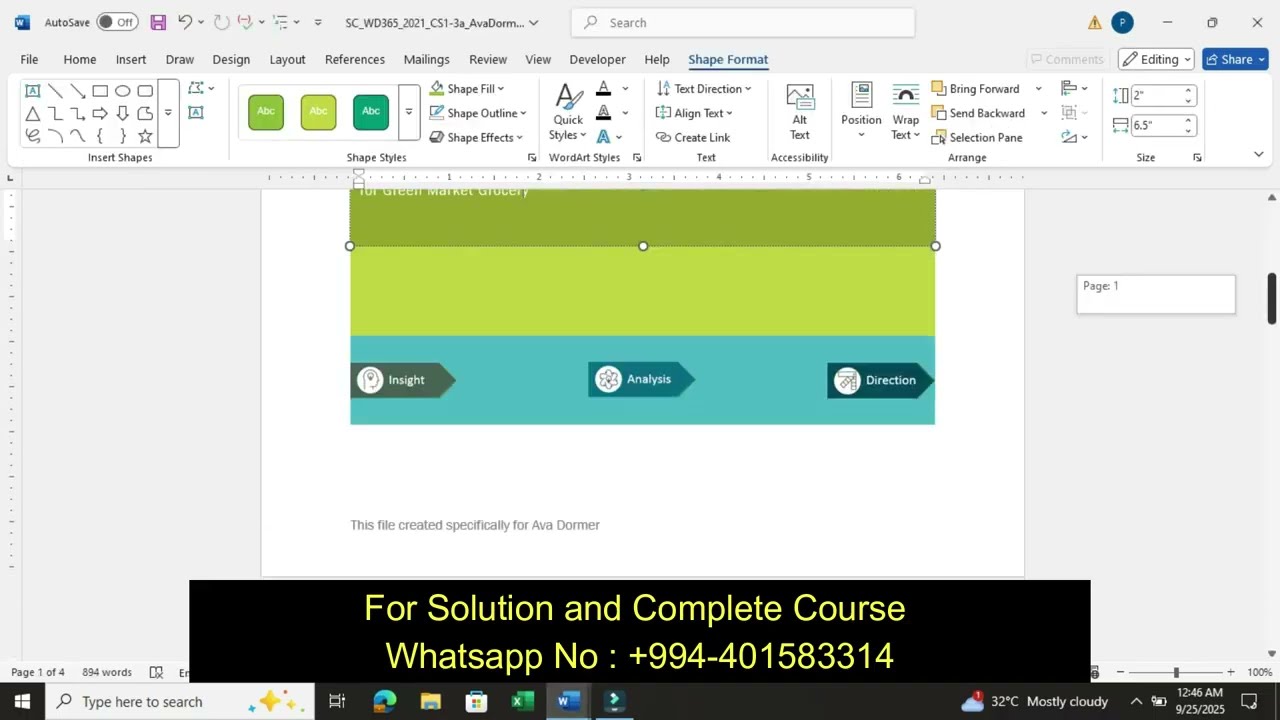Screen dimensions: 1280x720
Task: Click the Search box in title bar
Action: tap(743, 22)
